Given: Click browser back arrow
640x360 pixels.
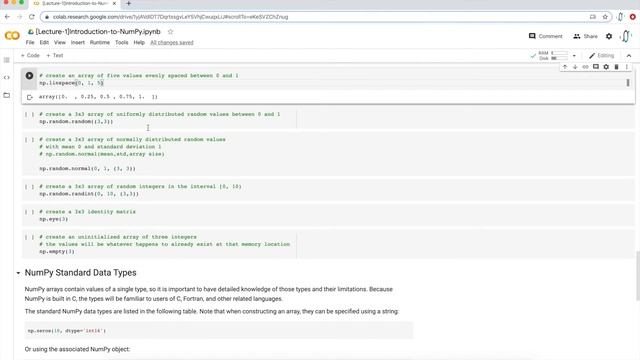Looking at the screenshot, I should click(7, 17).
